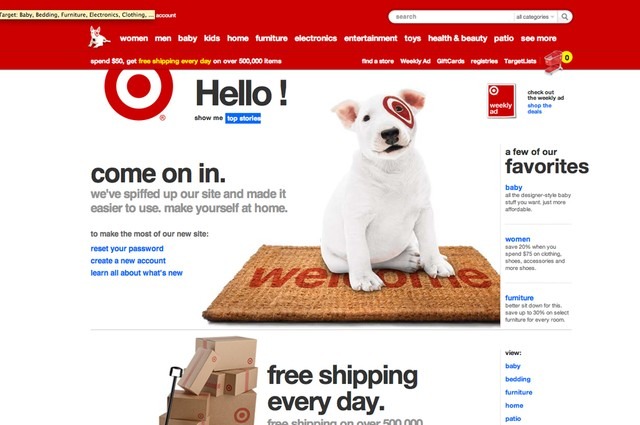Viewport: 640px width, 425px height.
Task: Click the yellow cart item count badge
Action: tap(567, 58)
